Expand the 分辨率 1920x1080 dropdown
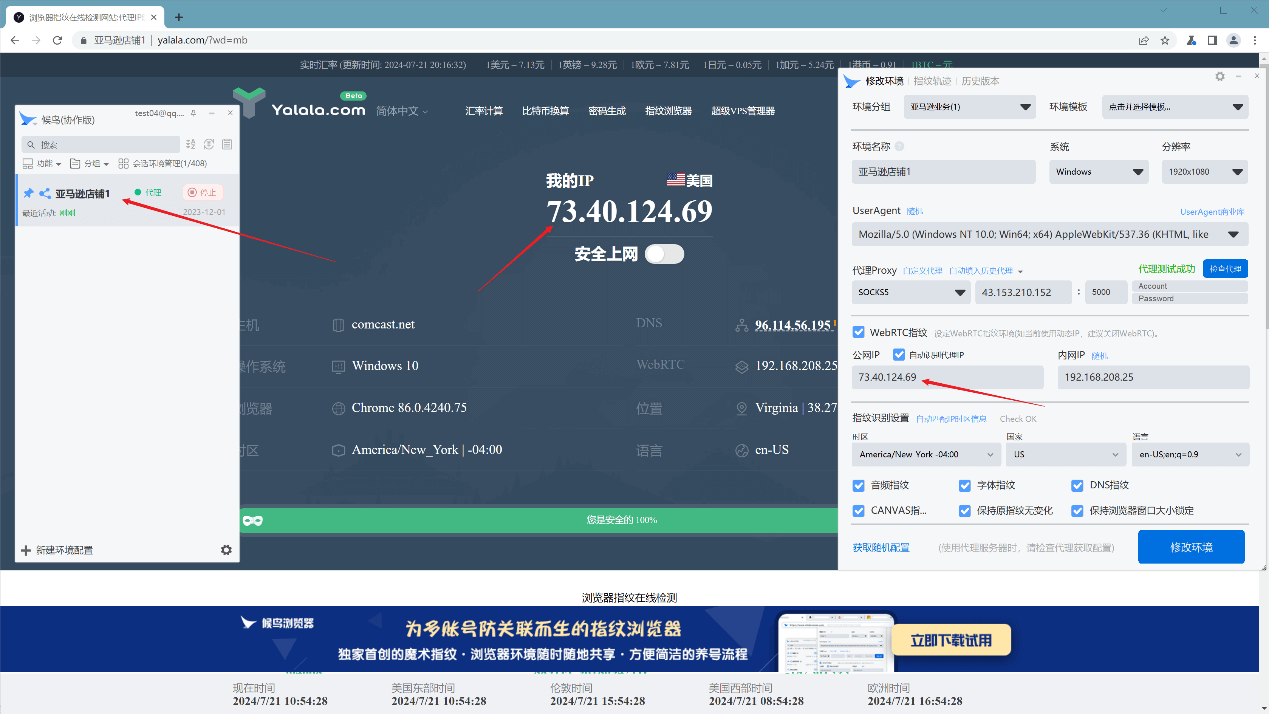Screen dimensions: 1269x714 click(1204, 171)
